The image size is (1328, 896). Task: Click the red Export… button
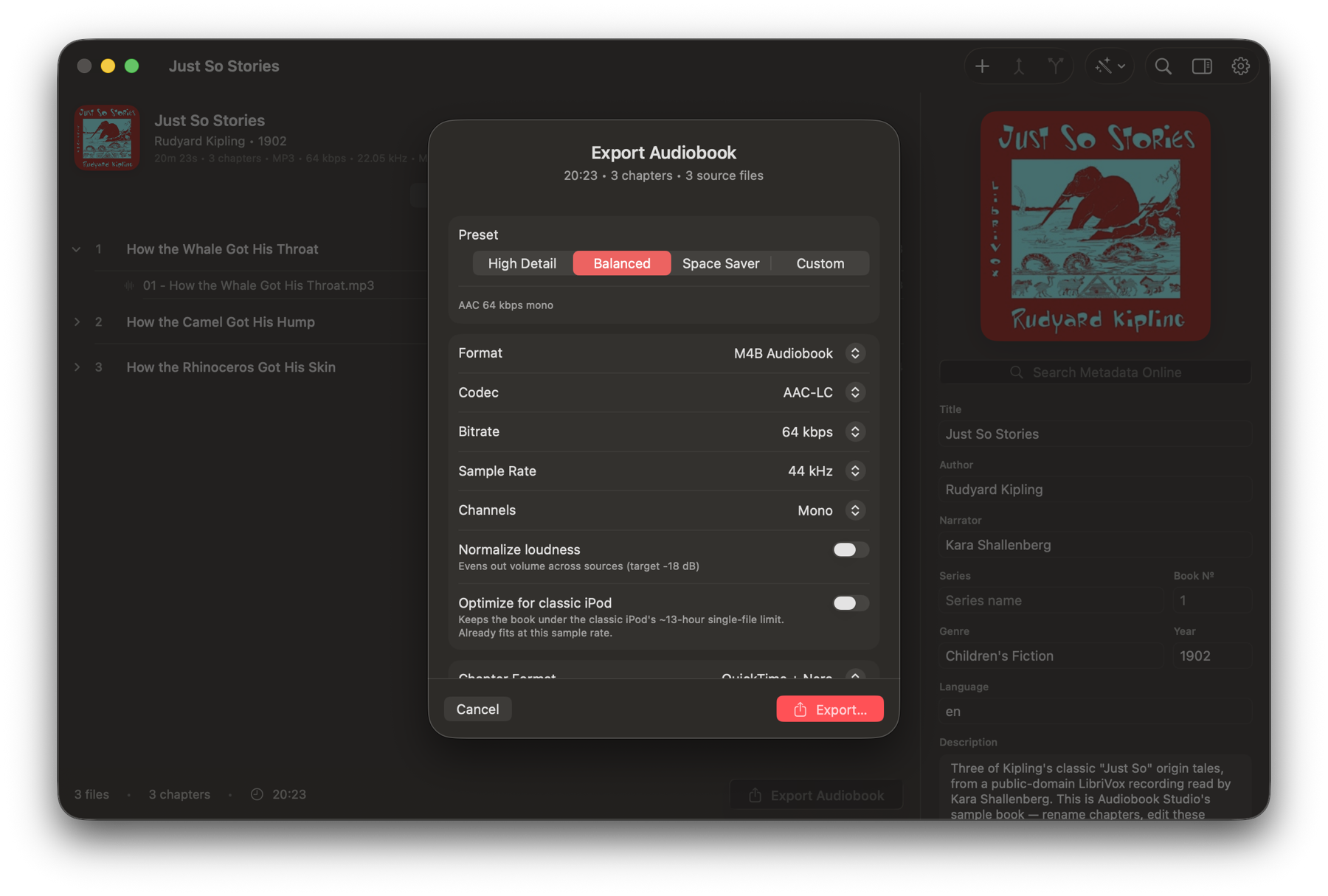[830, 709]
